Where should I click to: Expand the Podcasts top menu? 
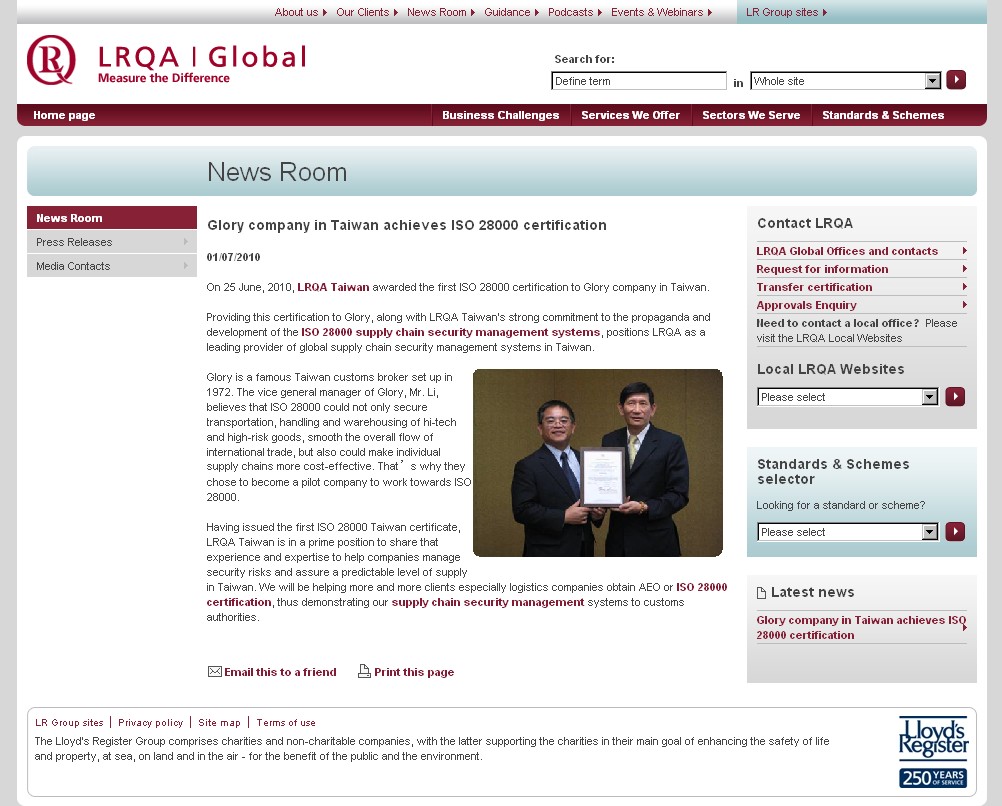574,12
